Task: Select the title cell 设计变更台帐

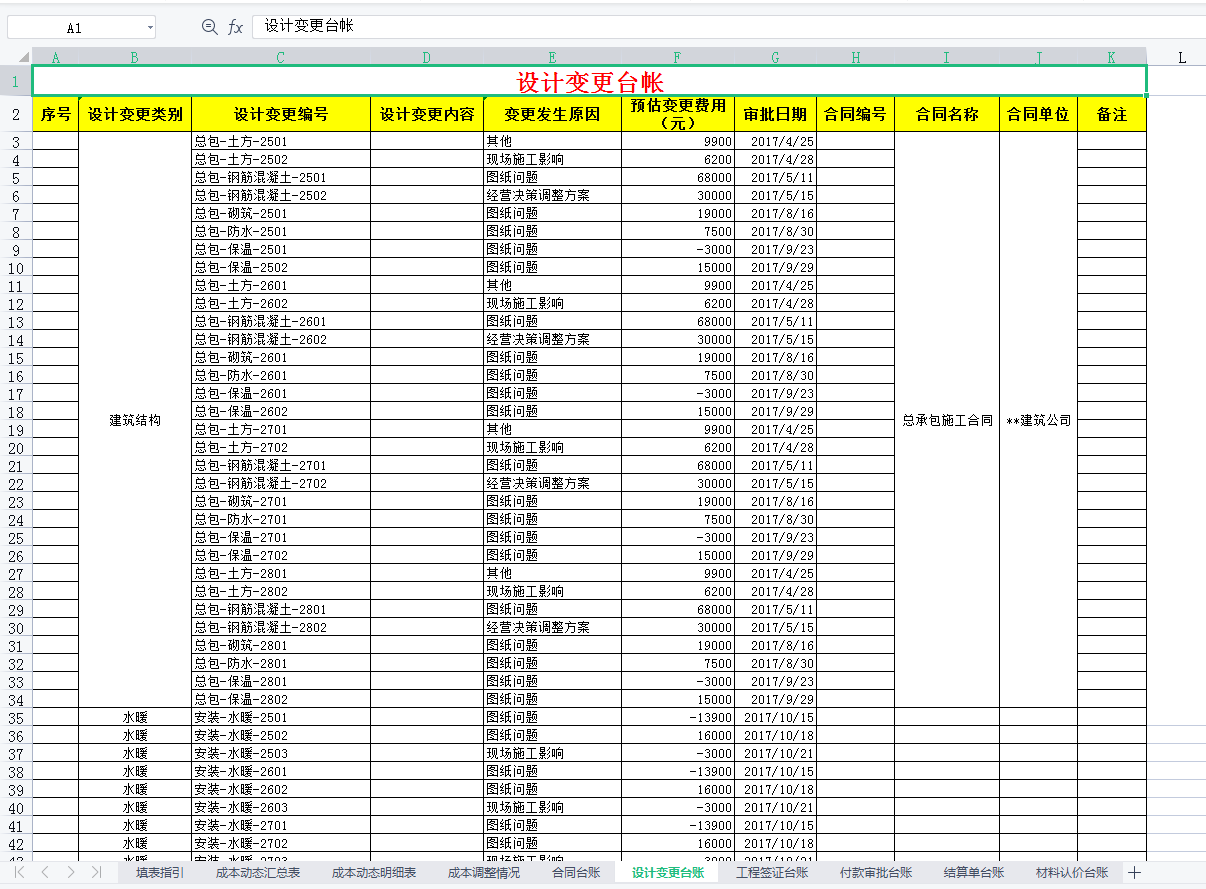Action: click(x=590, y=81)
